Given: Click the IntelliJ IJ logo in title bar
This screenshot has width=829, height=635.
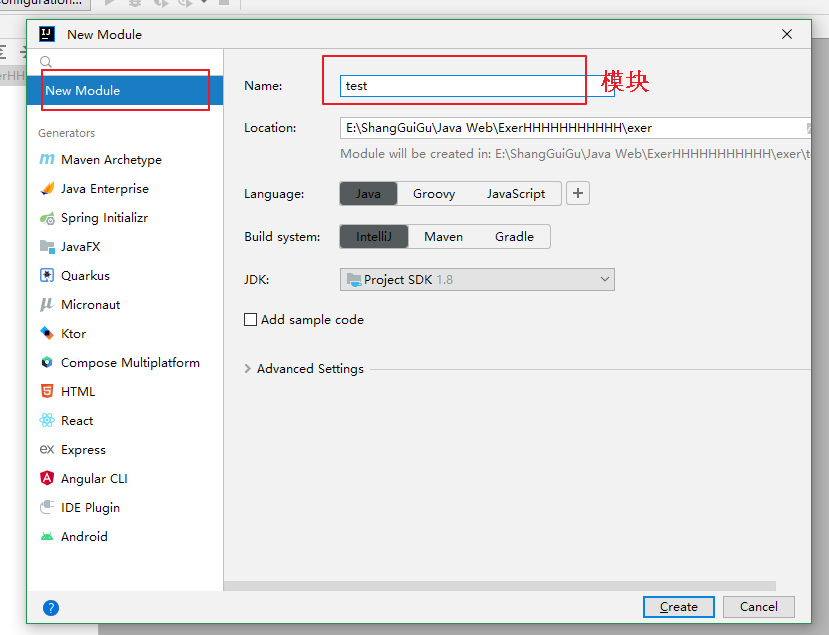Looking at the screenshot, I should pos(47,34).
